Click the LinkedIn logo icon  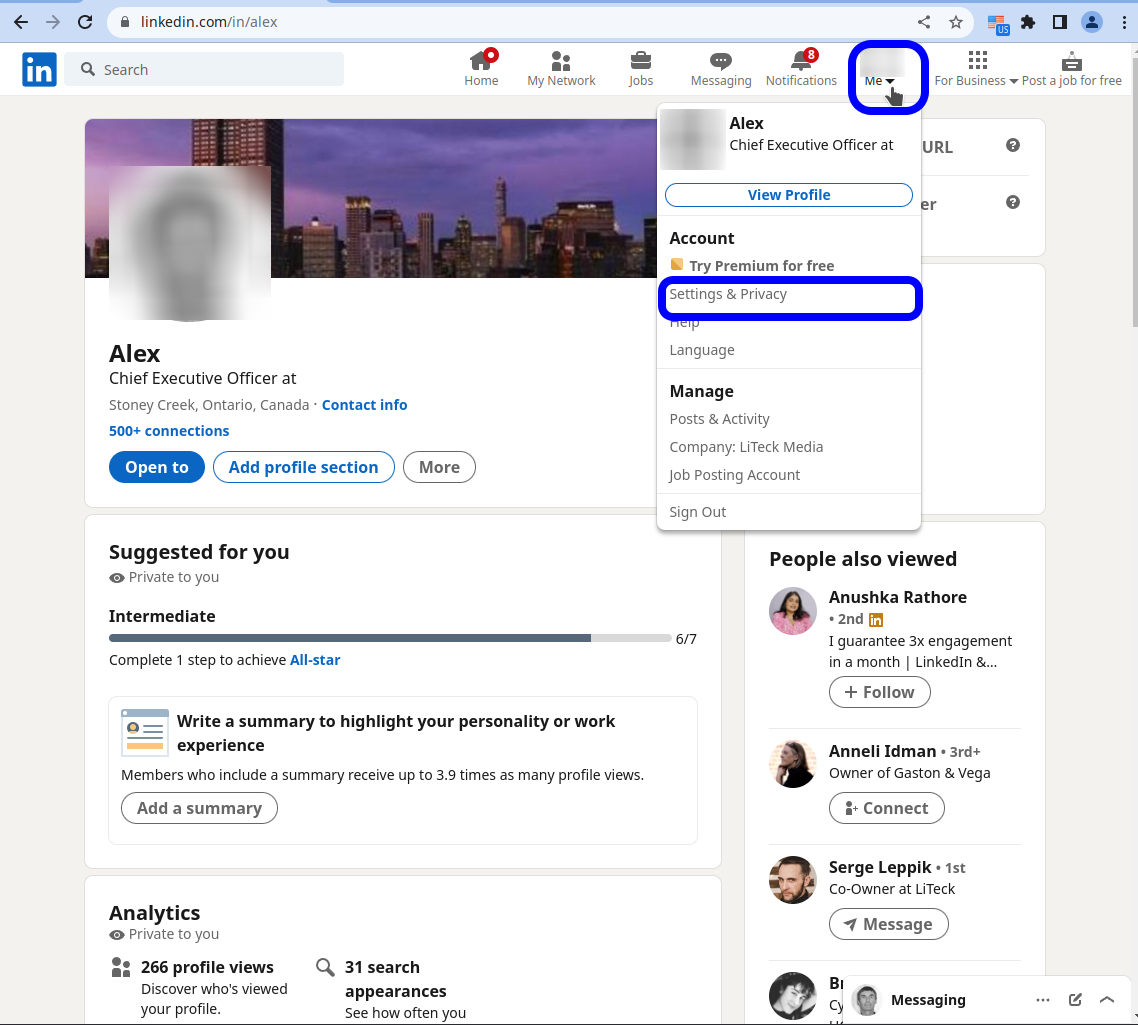pyautogui.click(x=39, y=69)
